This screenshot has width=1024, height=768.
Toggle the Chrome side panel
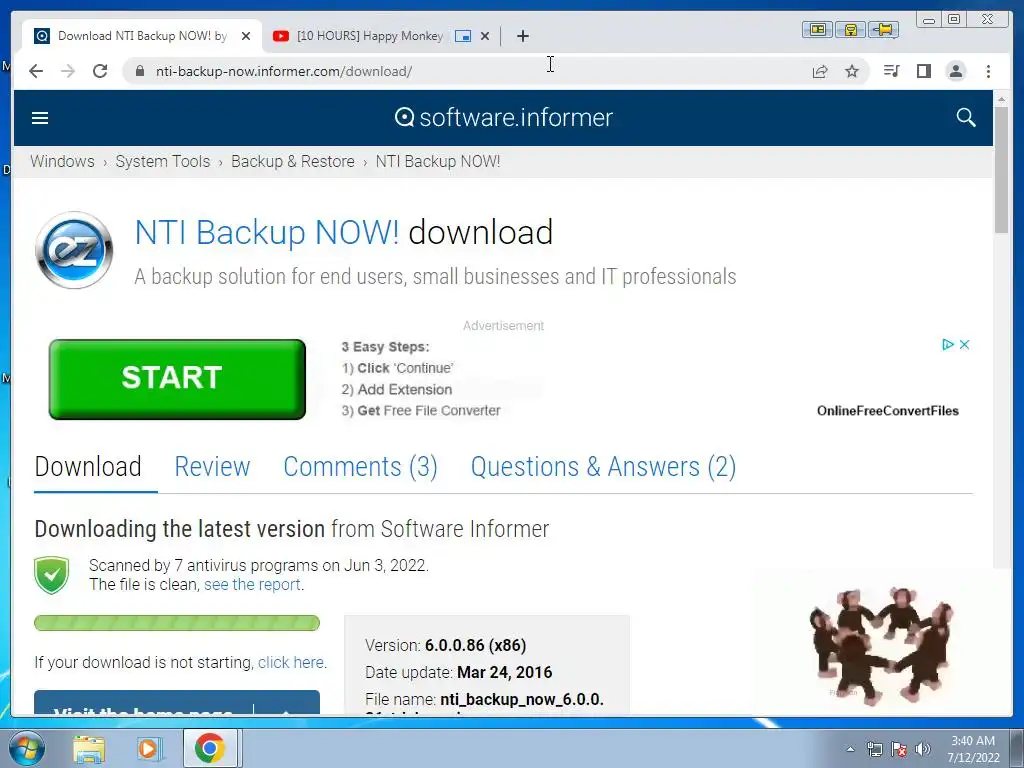pos(923,71)
